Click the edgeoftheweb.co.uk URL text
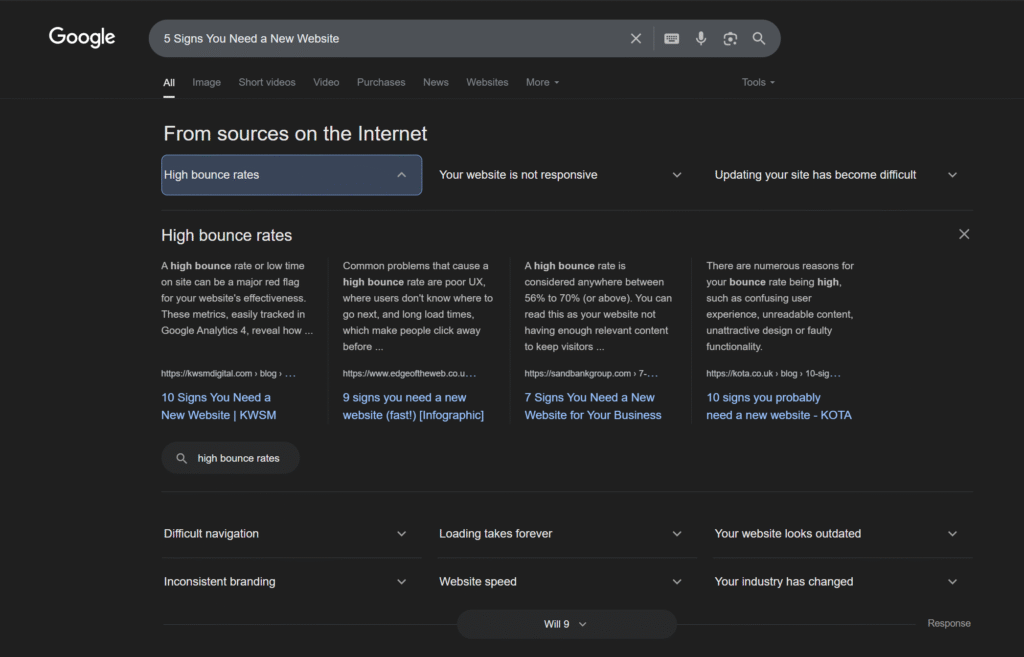 pos(409,374)
